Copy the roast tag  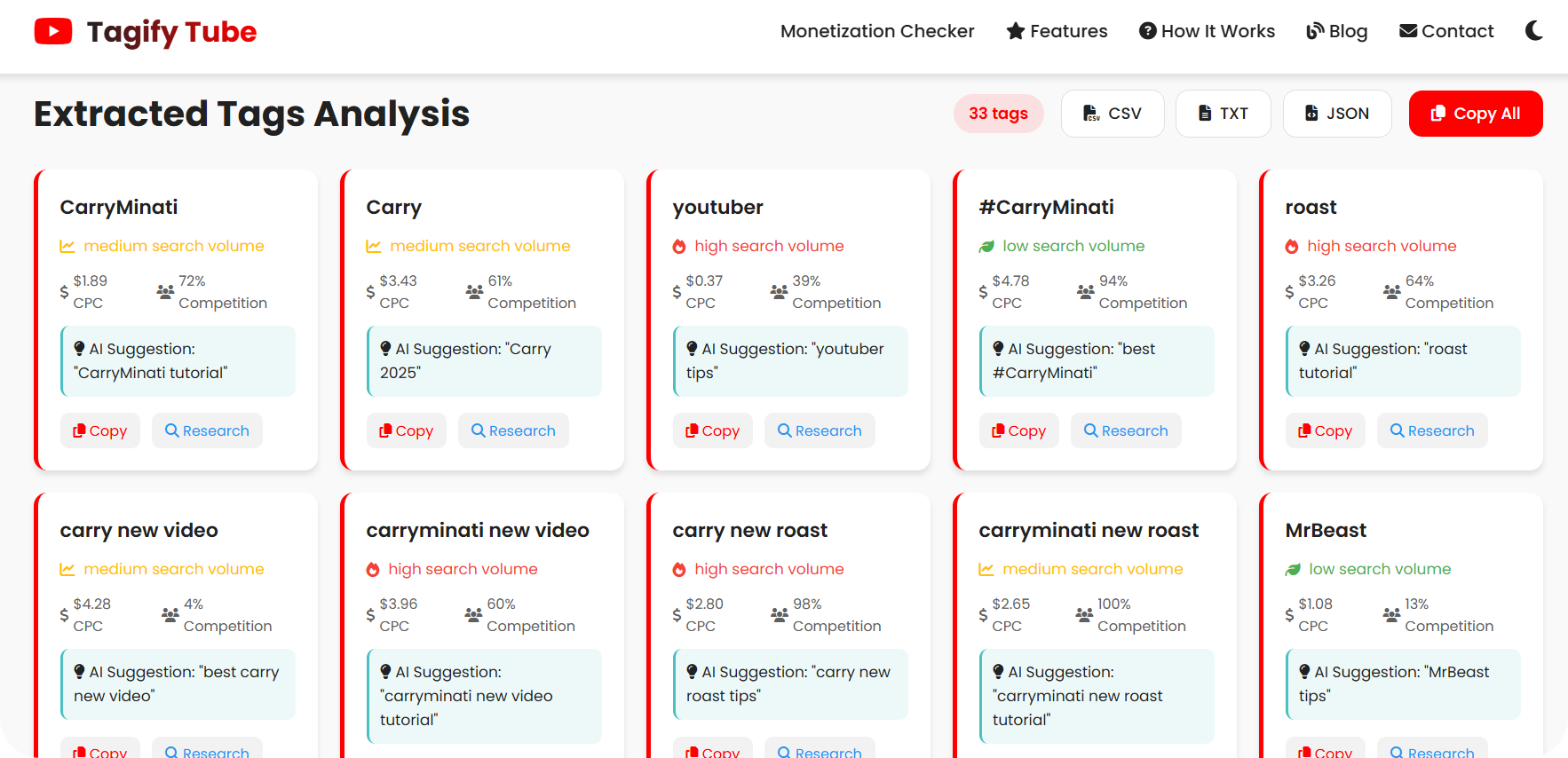coord(1325,430)
